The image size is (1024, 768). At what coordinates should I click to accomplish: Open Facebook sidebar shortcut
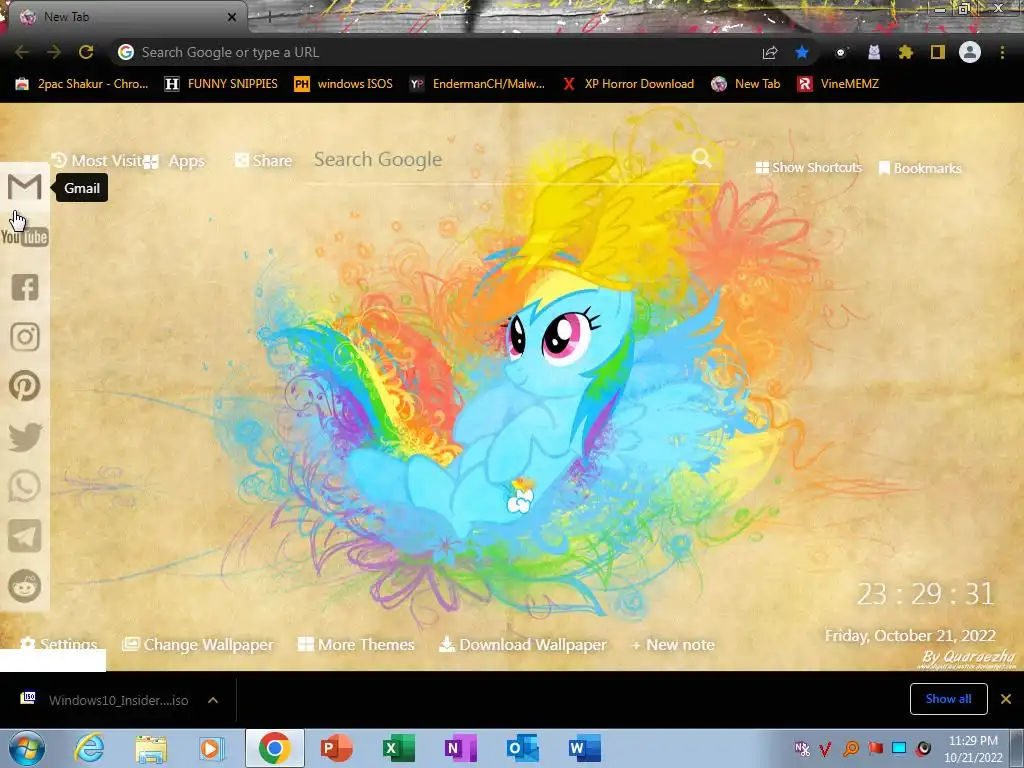pyautogui.click(x=25, y=287)
